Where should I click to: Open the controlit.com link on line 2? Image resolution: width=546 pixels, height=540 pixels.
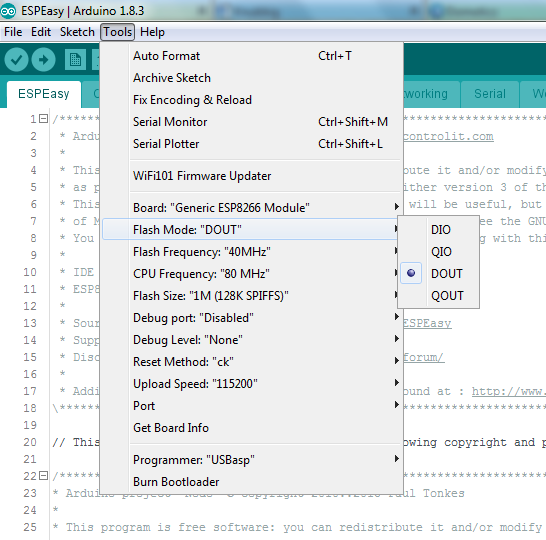[x=448, y=136]
